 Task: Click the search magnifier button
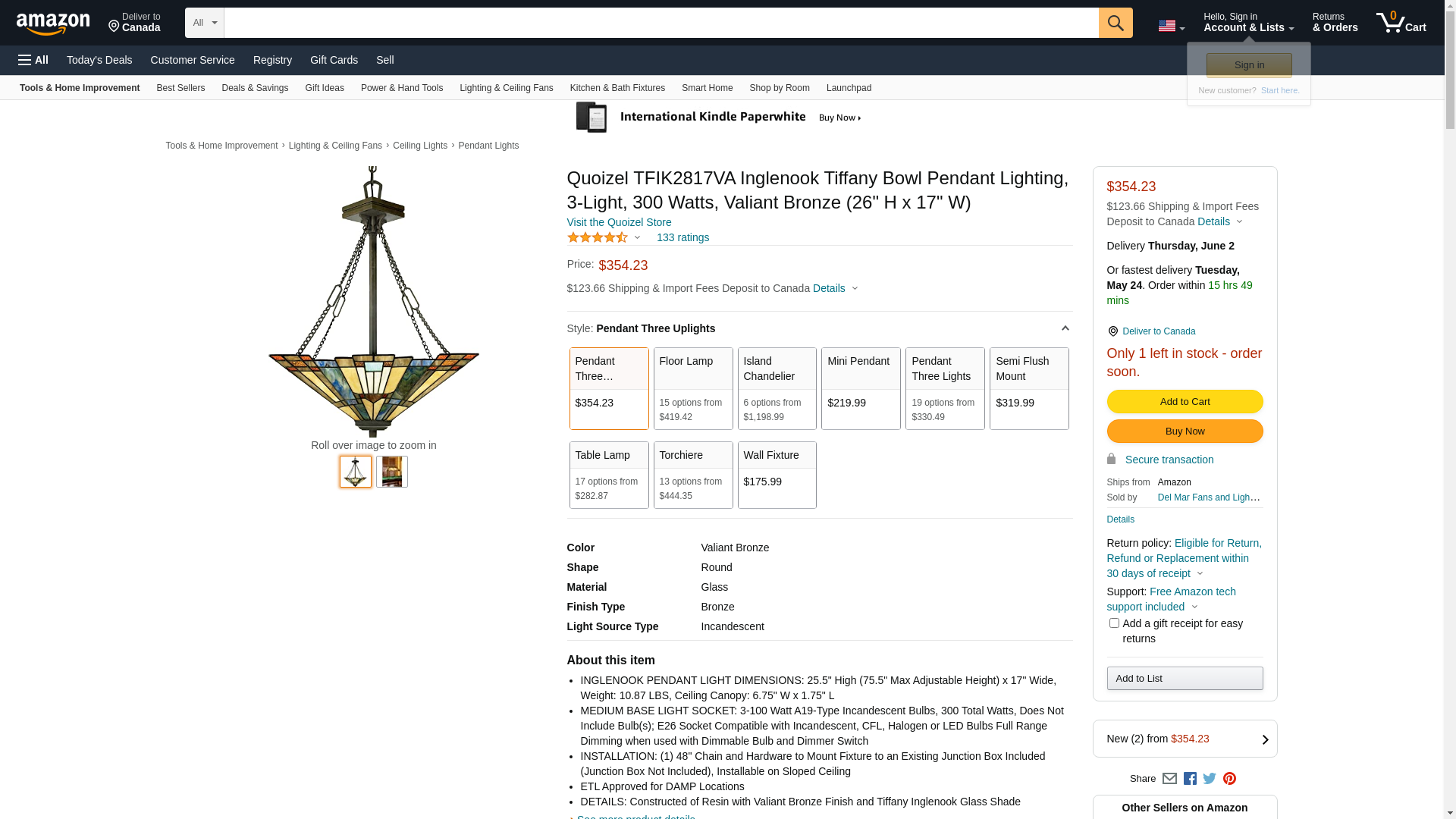[1115, 23]
